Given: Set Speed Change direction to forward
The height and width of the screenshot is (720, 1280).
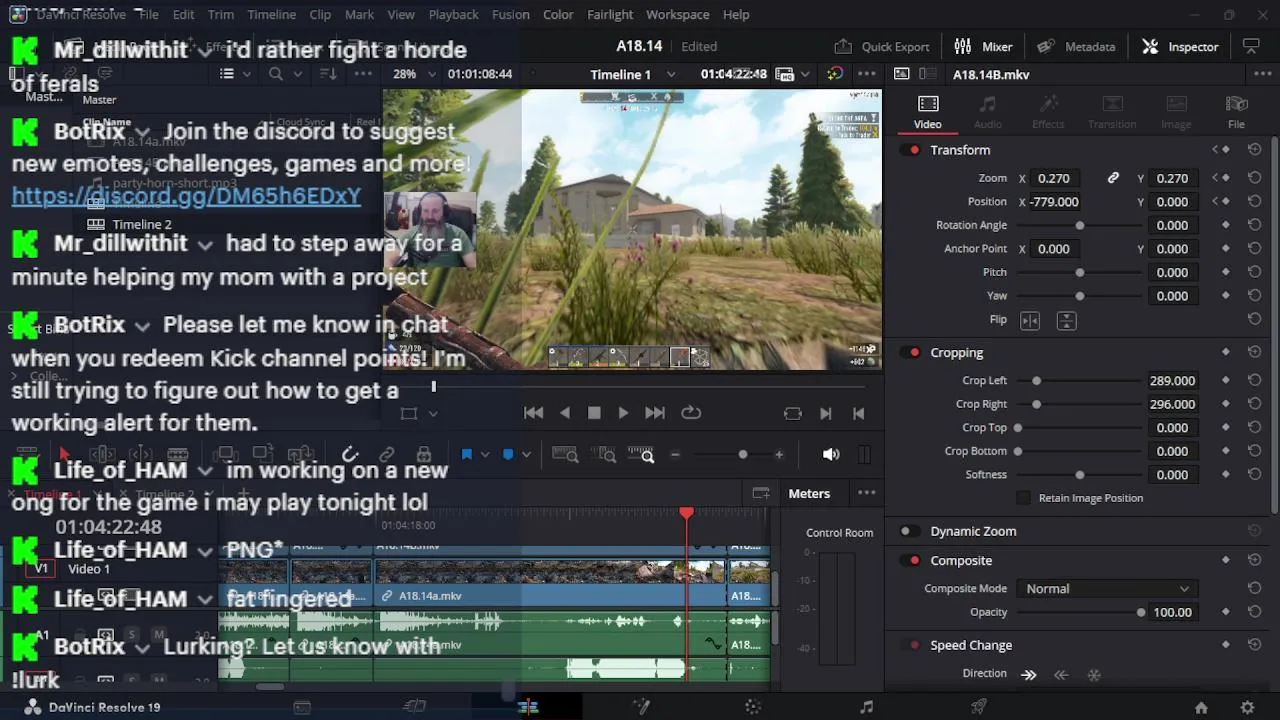Looking at the screenshot, I should [x=1028, y=675].
